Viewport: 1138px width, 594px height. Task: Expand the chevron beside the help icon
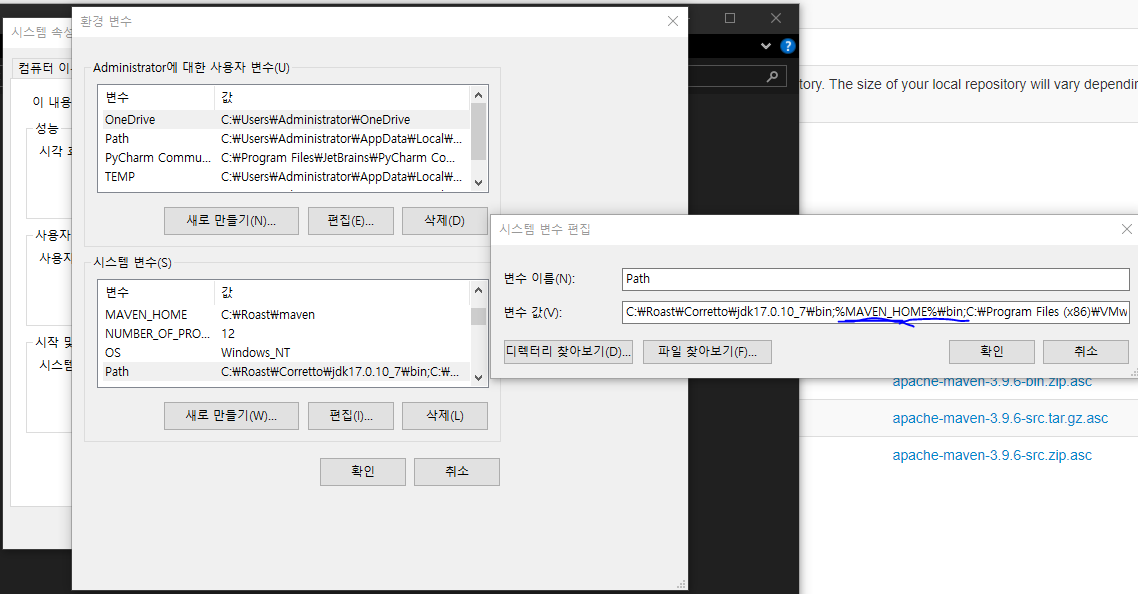pyautogui.click(x=766, y=46)
